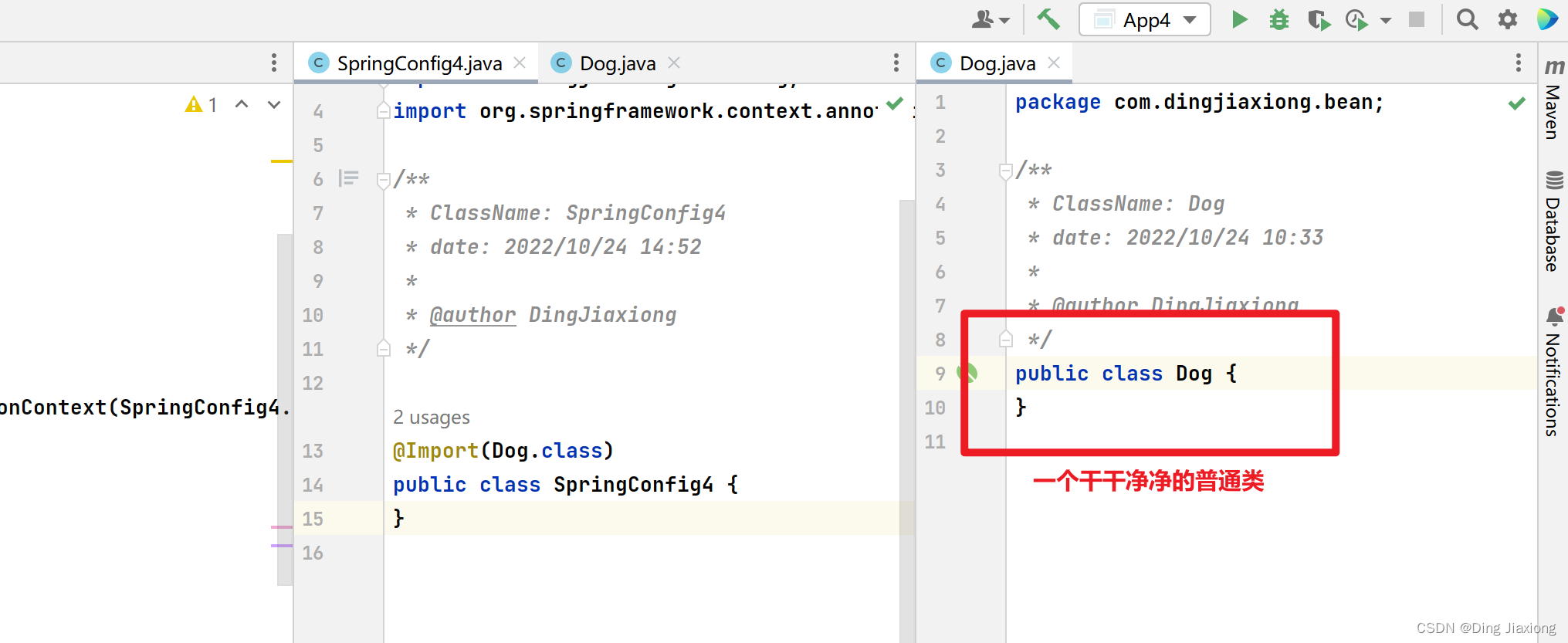Open tab options menu for SpringConfig4 editor pane
This screenshot has width=1568, height=643.
click(896, 63)
